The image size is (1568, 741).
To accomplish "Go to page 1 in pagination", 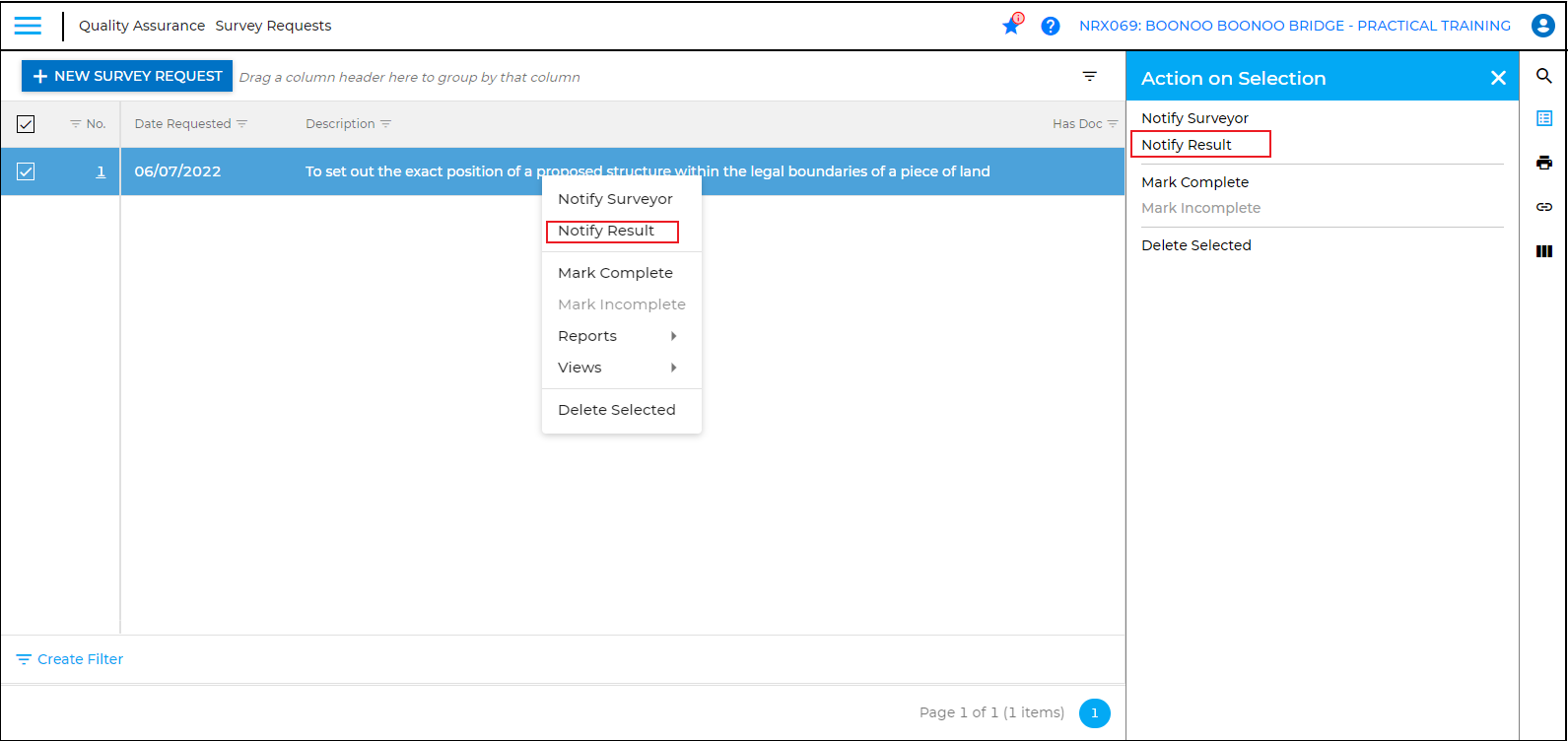I will tap(1094, 712).
